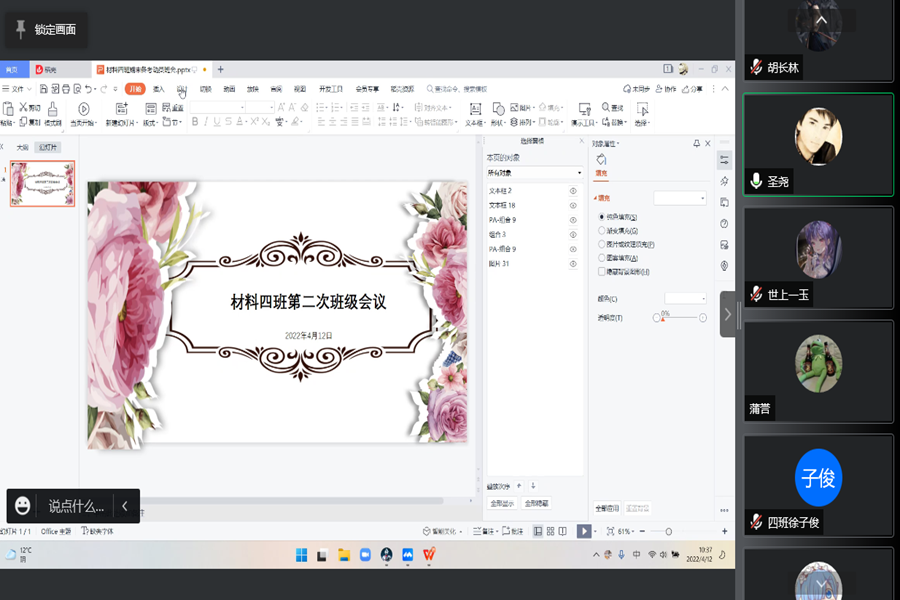Select the solid fill radio button
900x600 pixels.
(x=601, y=217)
